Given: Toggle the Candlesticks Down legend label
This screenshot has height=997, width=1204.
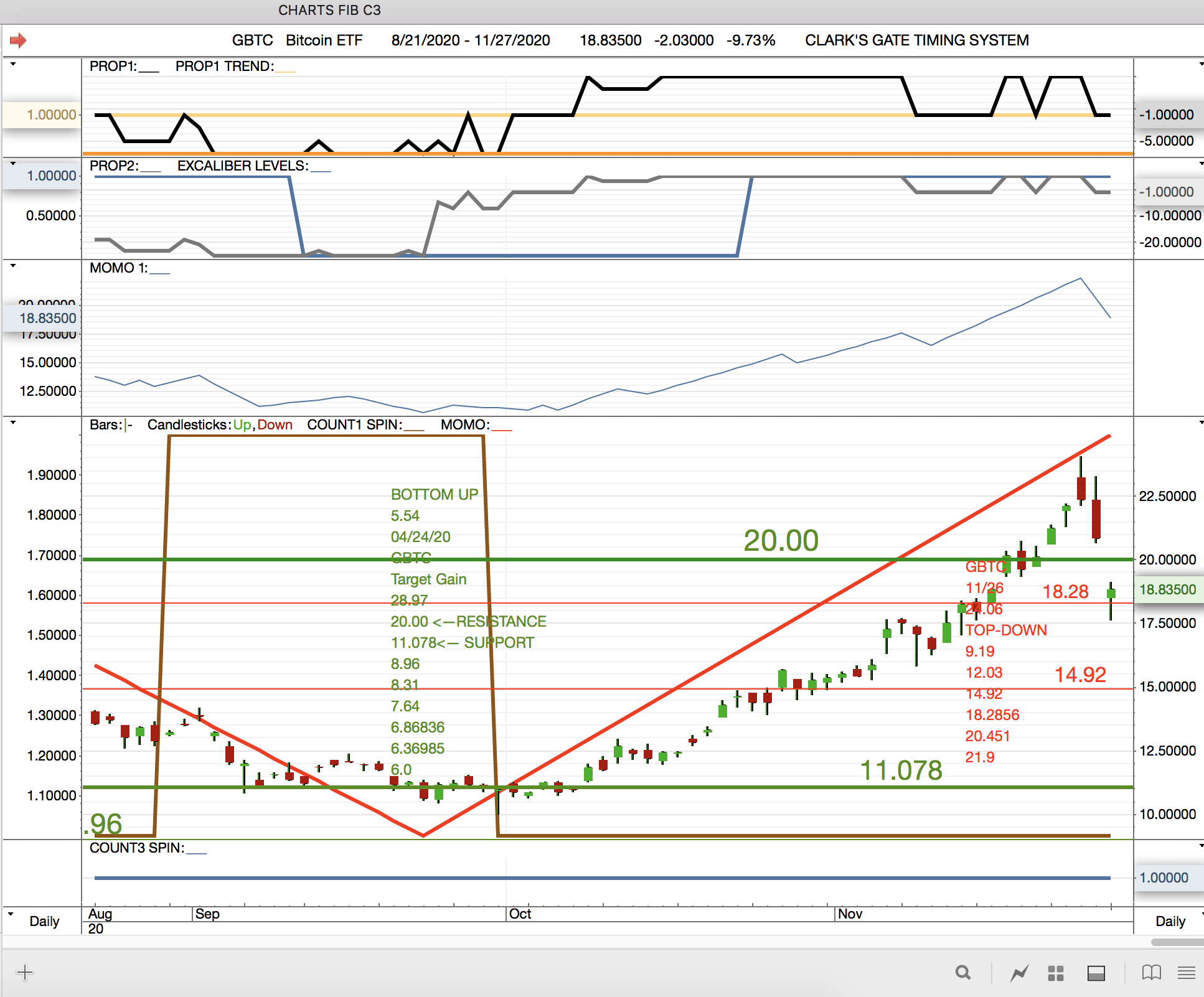Looking at the screenshot, I should coord(275,425).
